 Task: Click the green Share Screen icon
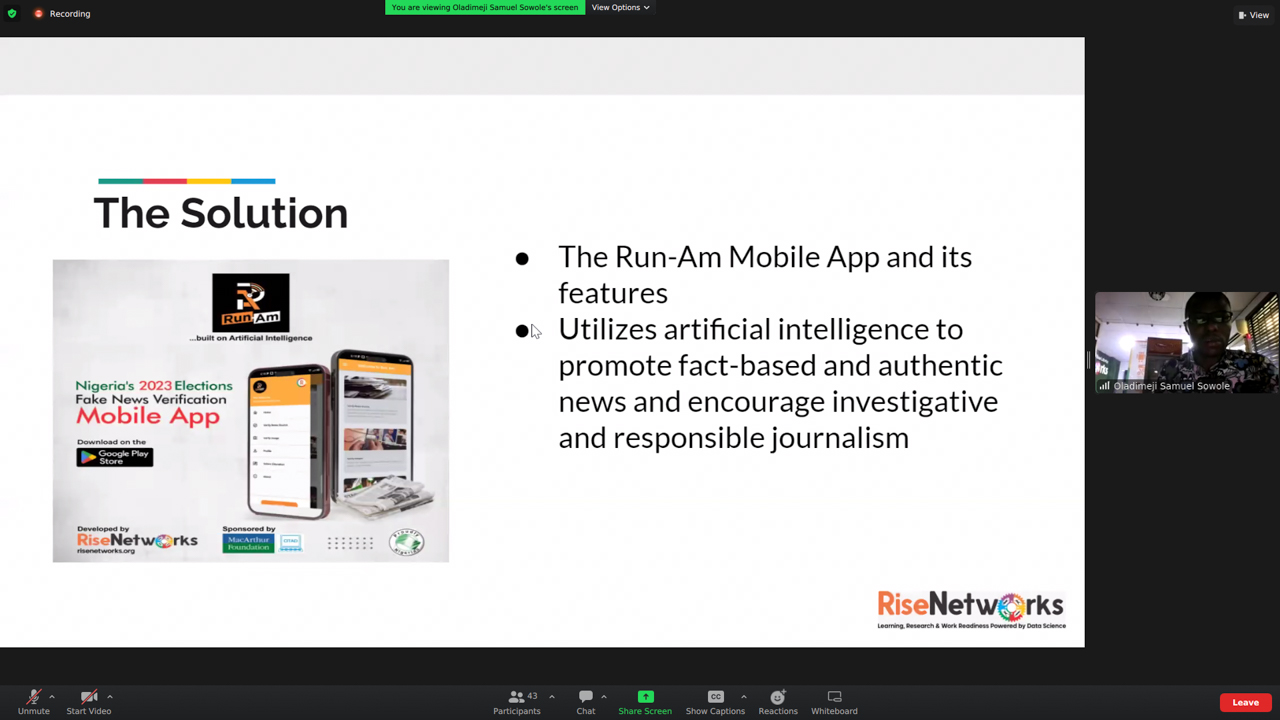(x=645, y=697)
